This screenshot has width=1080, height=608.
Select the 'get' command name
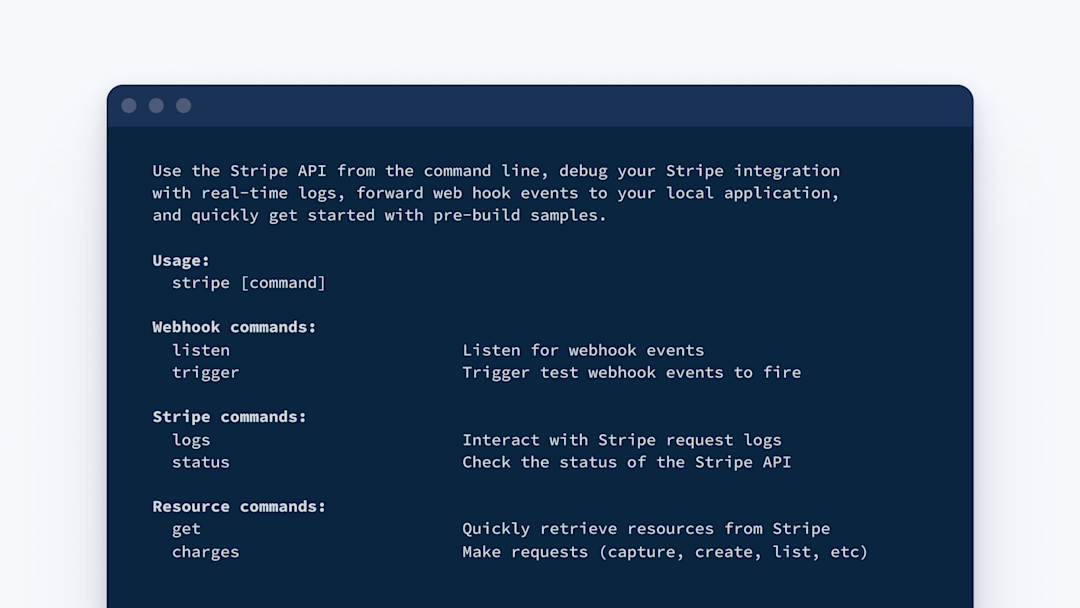coord(186,529)
